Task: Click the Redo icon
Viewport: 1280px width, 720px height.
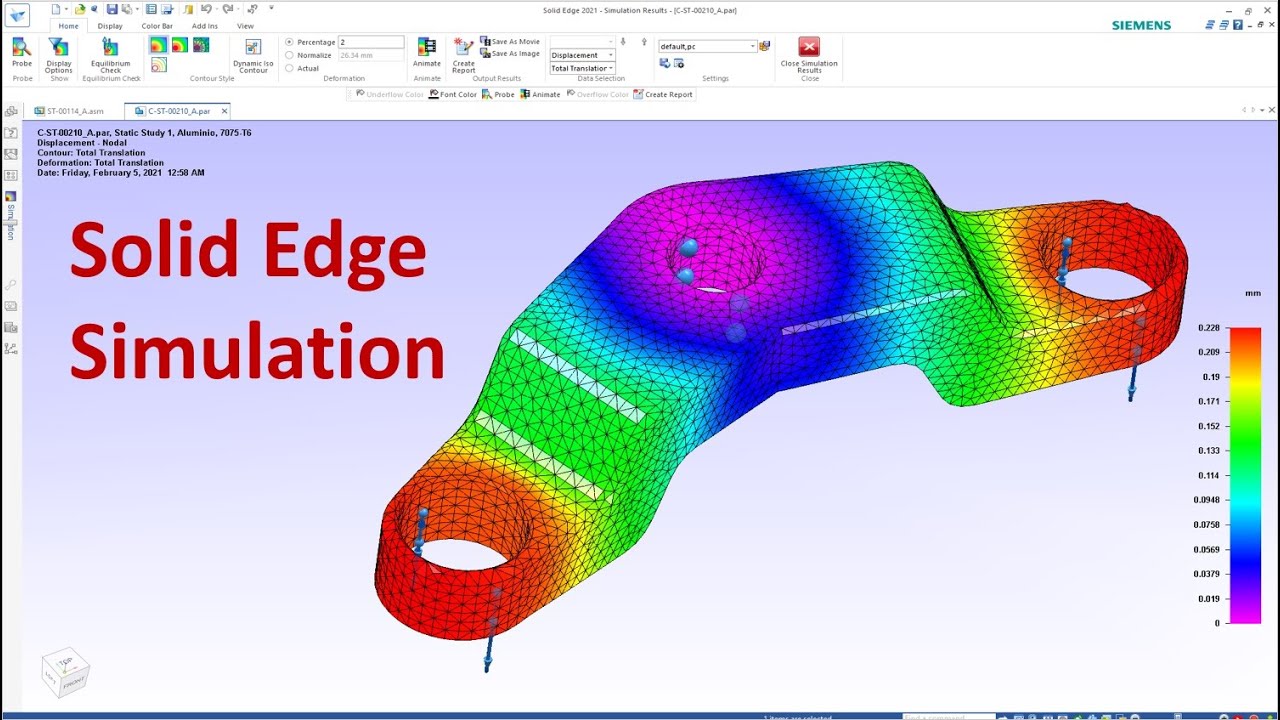Action: tap(228, 9)
